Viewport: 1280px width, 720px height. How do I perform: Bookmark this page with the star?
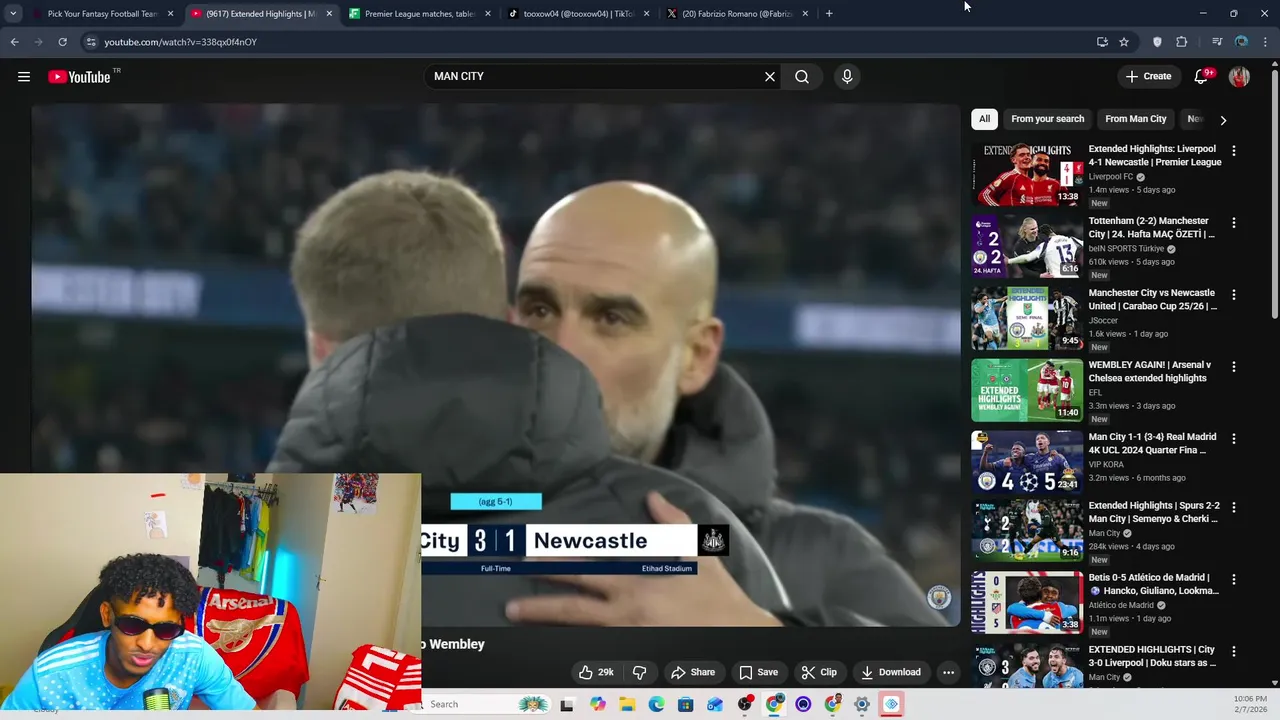[1124, 42]
